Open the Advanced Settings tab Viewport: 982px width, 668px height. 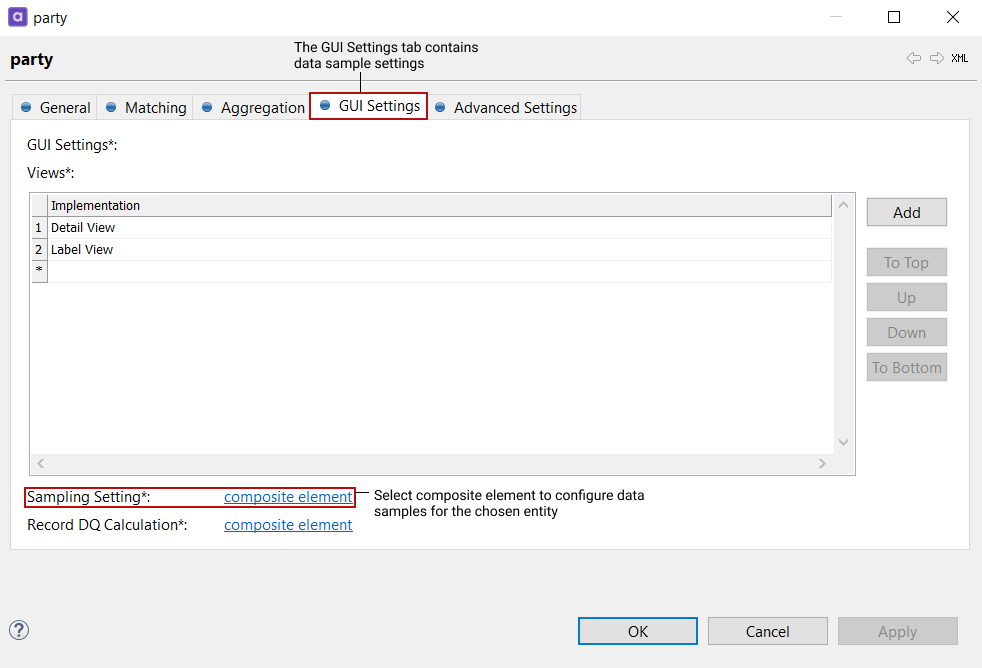(514, 107)
